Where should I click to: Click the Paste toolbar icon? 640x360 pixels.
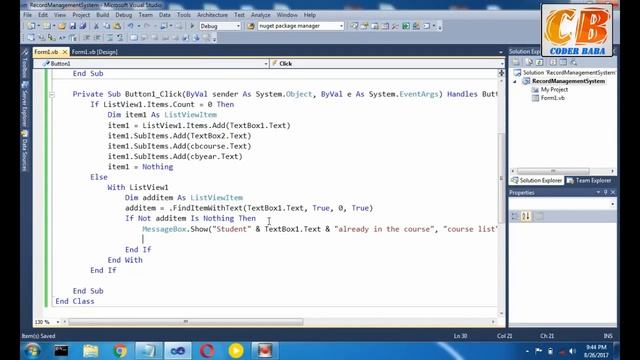117,26
